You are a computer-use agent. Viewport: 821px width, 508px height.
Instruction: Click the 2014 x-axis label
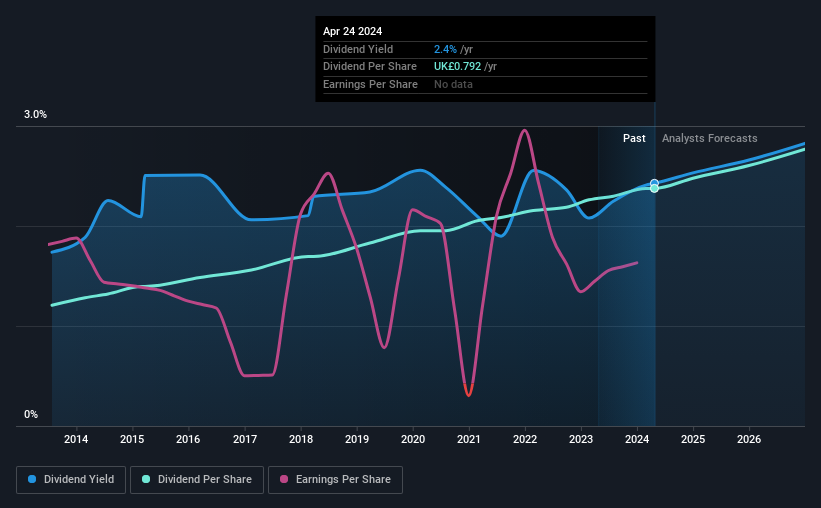[x=76, y=439]
